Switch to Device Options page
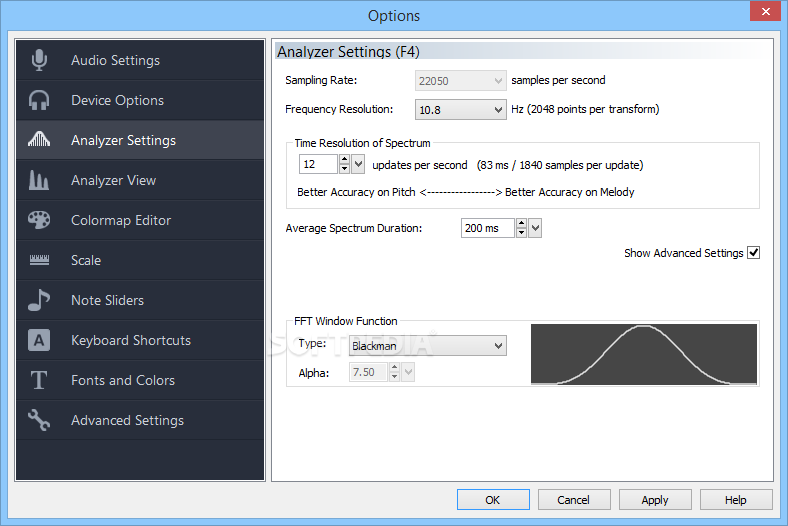 pyautogui.click(x=140, y=100)
